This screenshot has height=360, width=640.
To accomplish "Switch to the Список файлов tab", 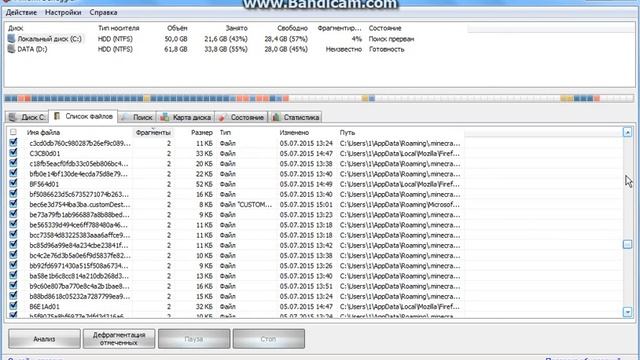I will click(x=83, y=116).
